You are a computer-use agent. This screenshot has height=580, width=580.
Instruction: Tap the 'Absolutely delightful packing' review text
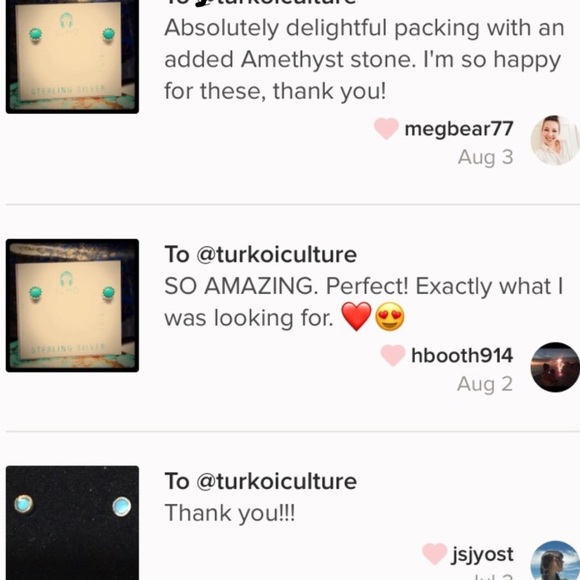(x=364, y=60)
